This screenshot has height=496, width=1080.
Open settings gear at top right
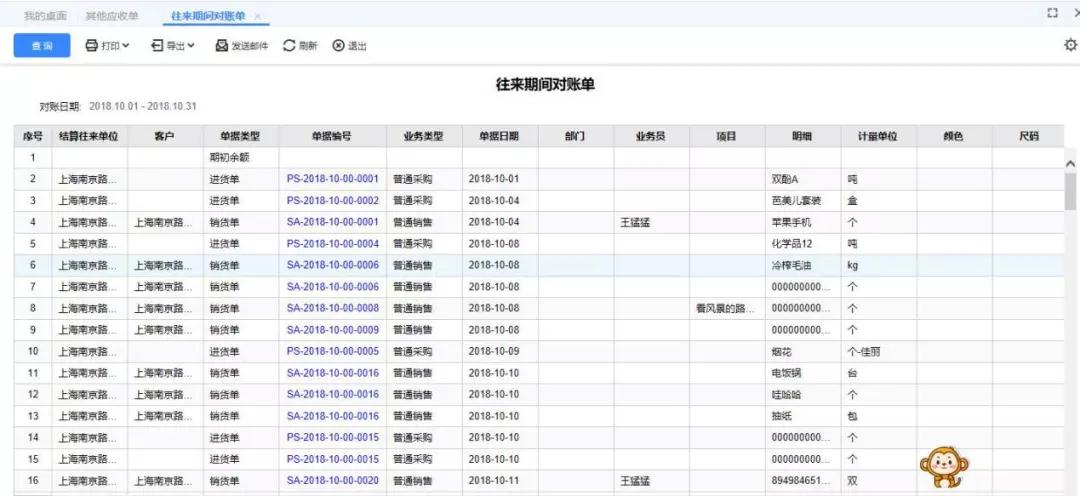1070,45
